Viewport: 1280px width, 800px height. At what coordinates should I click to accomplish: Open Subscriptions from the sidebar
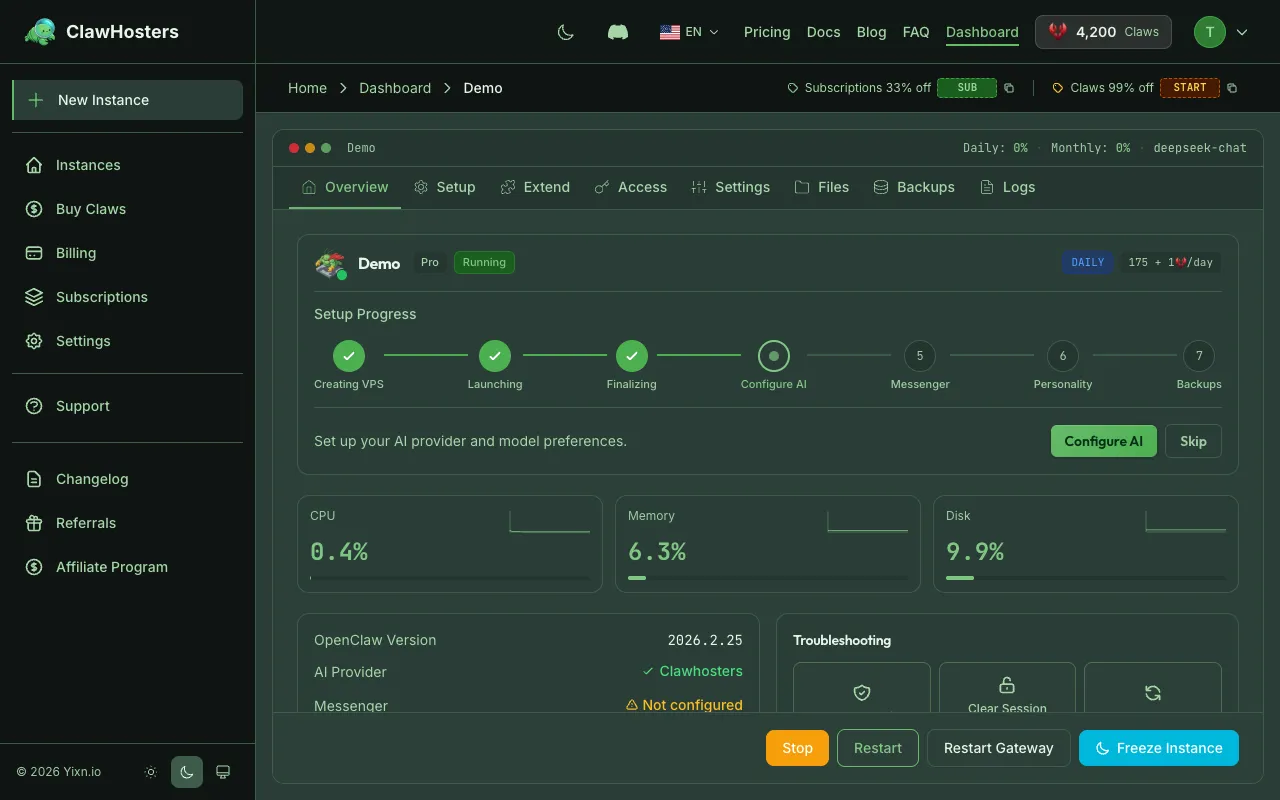(x=101, y=297)
